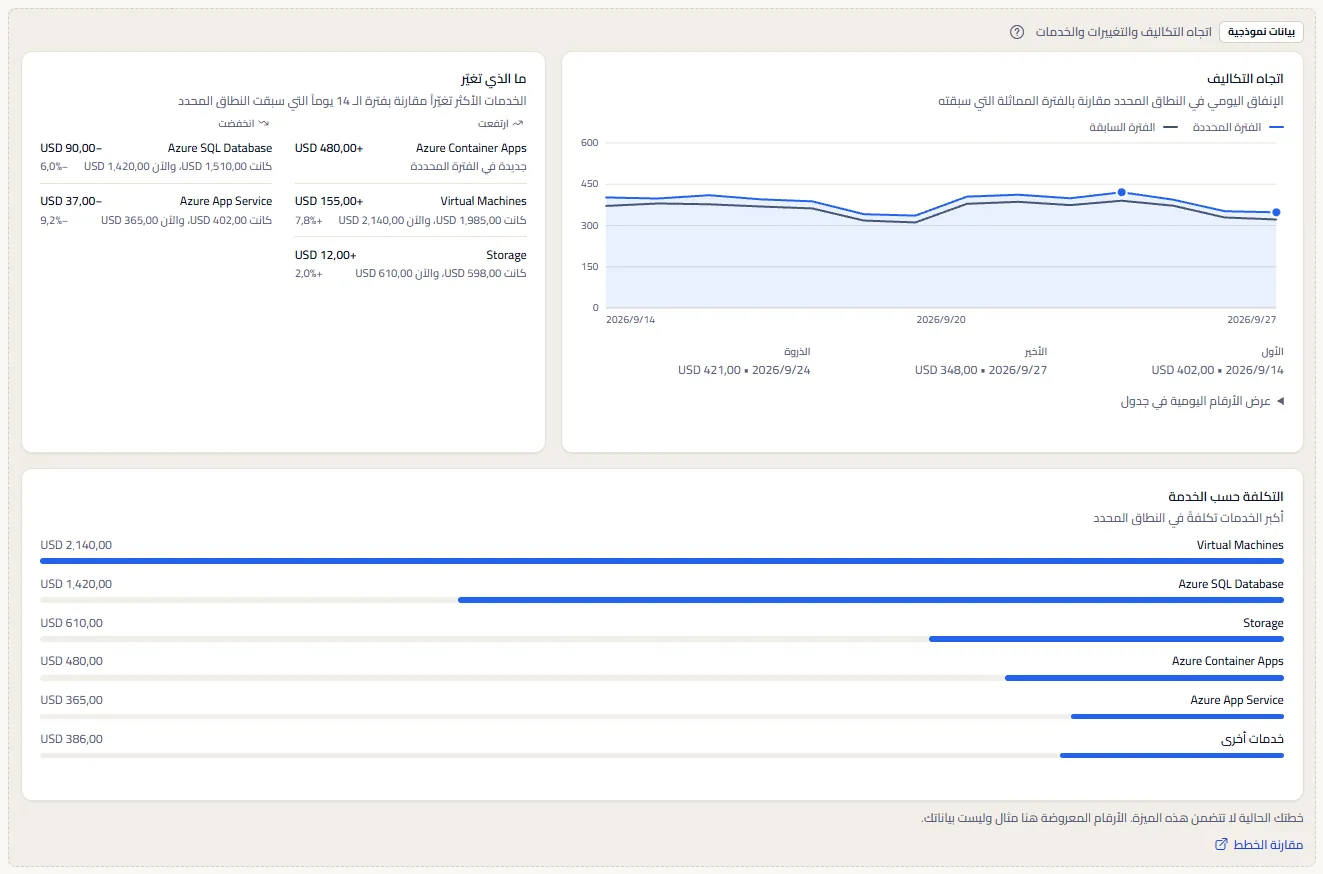Click the Virtual Machines cost bar
Viewport: 1323px width, 874px height.
tap(662, 561)
